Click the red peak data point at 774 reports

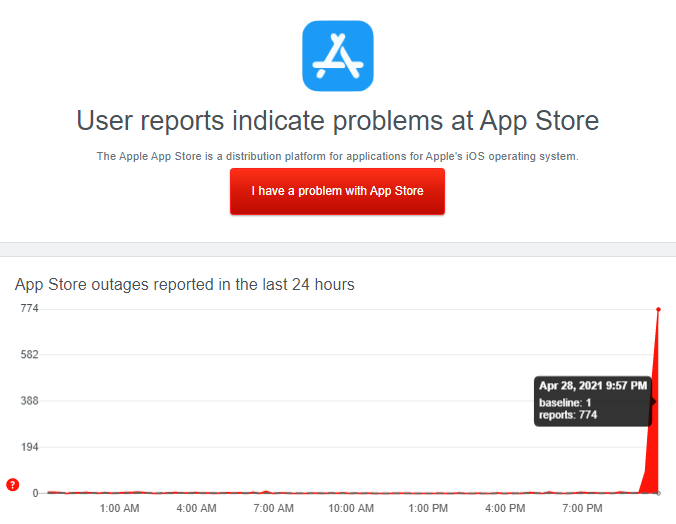click(658, 309)
